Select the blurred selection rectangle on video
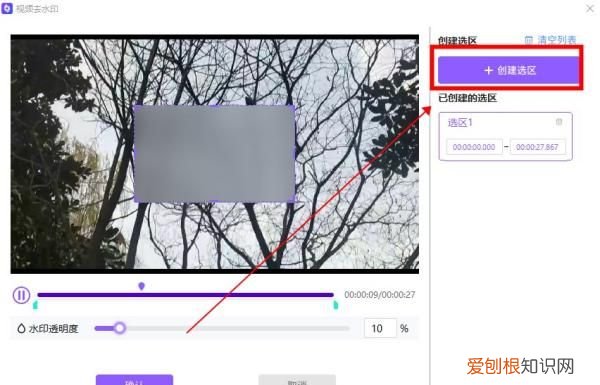 pyautogui.click(x=214, y=153)
